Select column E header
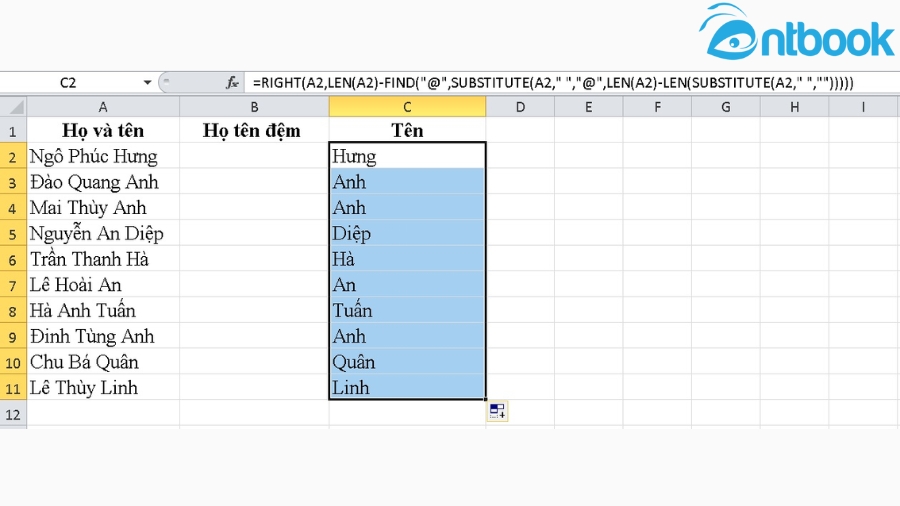 point(588,107)
